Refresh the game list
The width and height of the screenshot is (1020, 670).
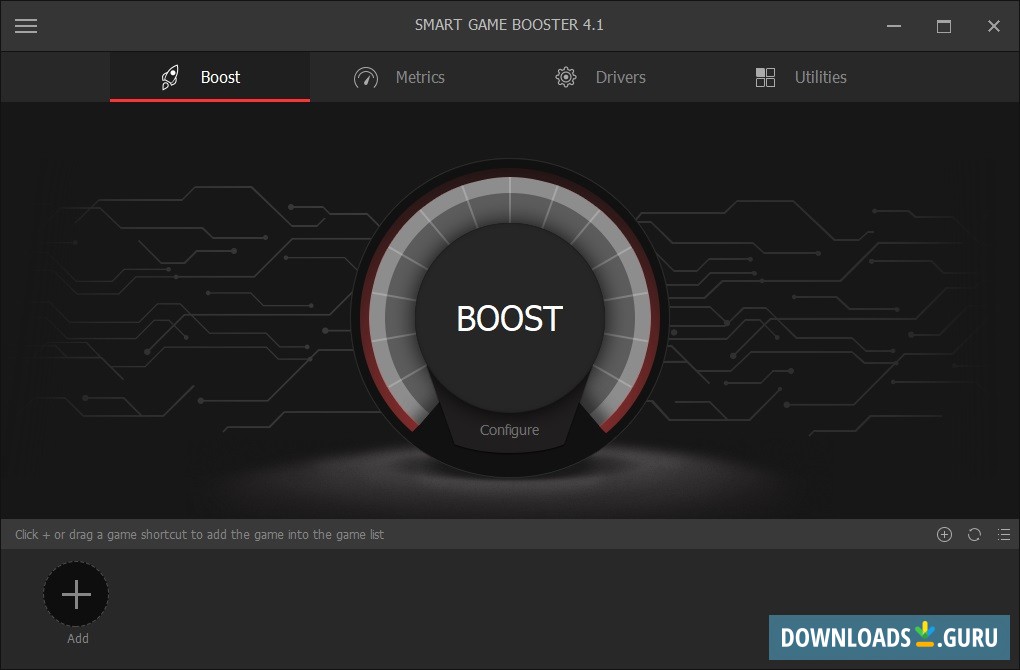(x=974, y=535)
